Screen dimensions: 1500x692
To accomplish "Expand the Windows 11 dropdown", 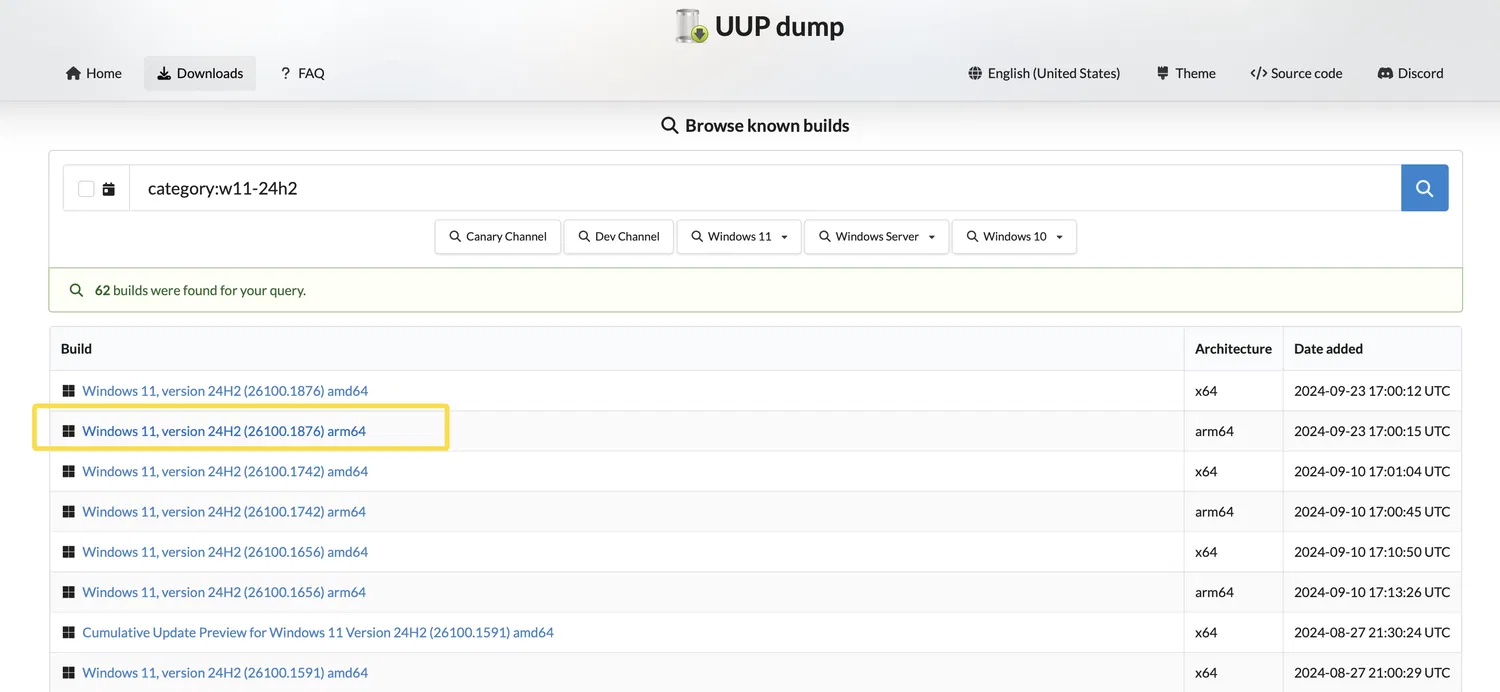I will pos(739,237).
